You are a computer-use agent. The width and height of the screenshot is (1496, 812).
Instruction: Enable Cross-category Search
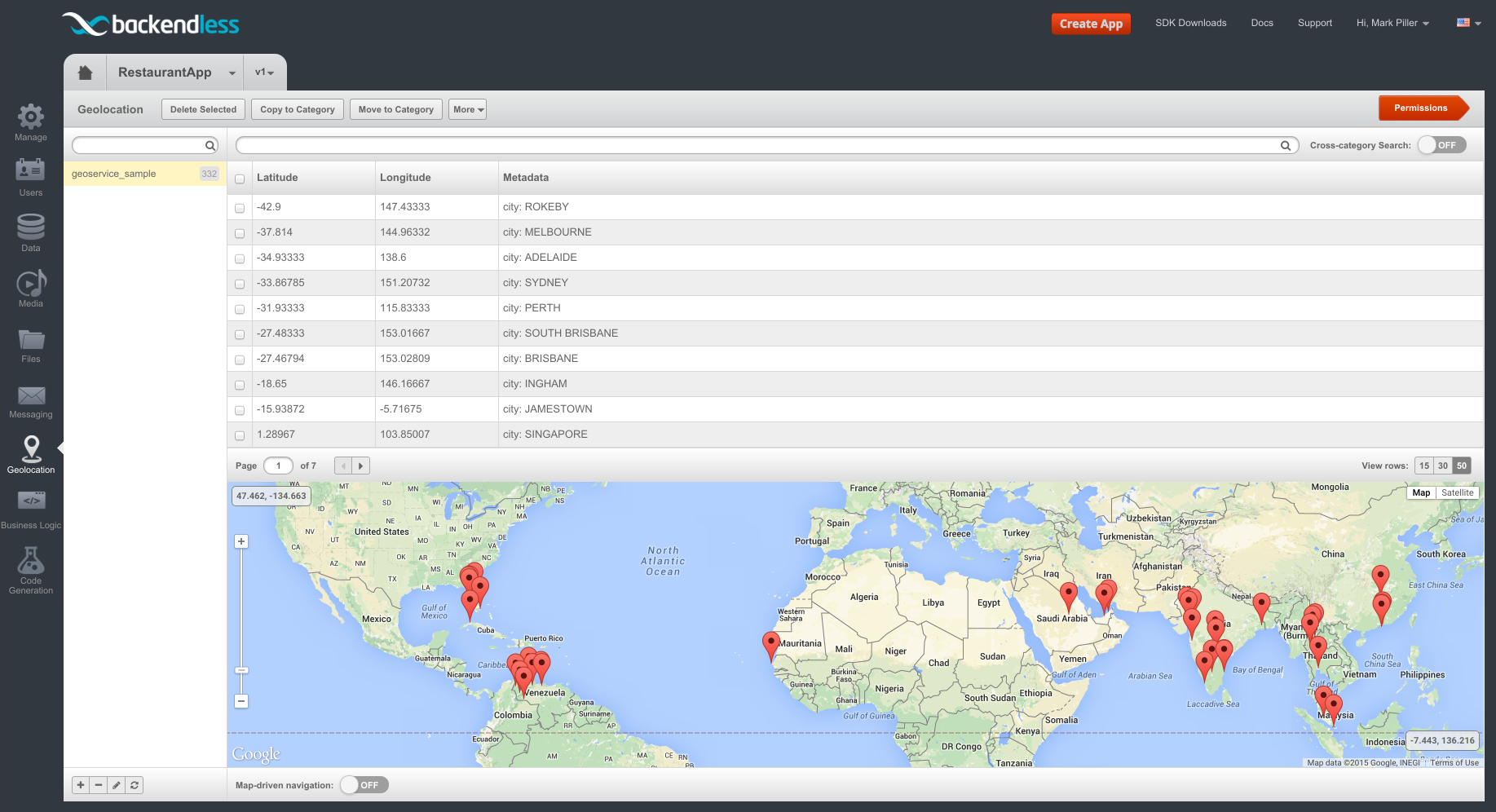tap(1441, 144)
